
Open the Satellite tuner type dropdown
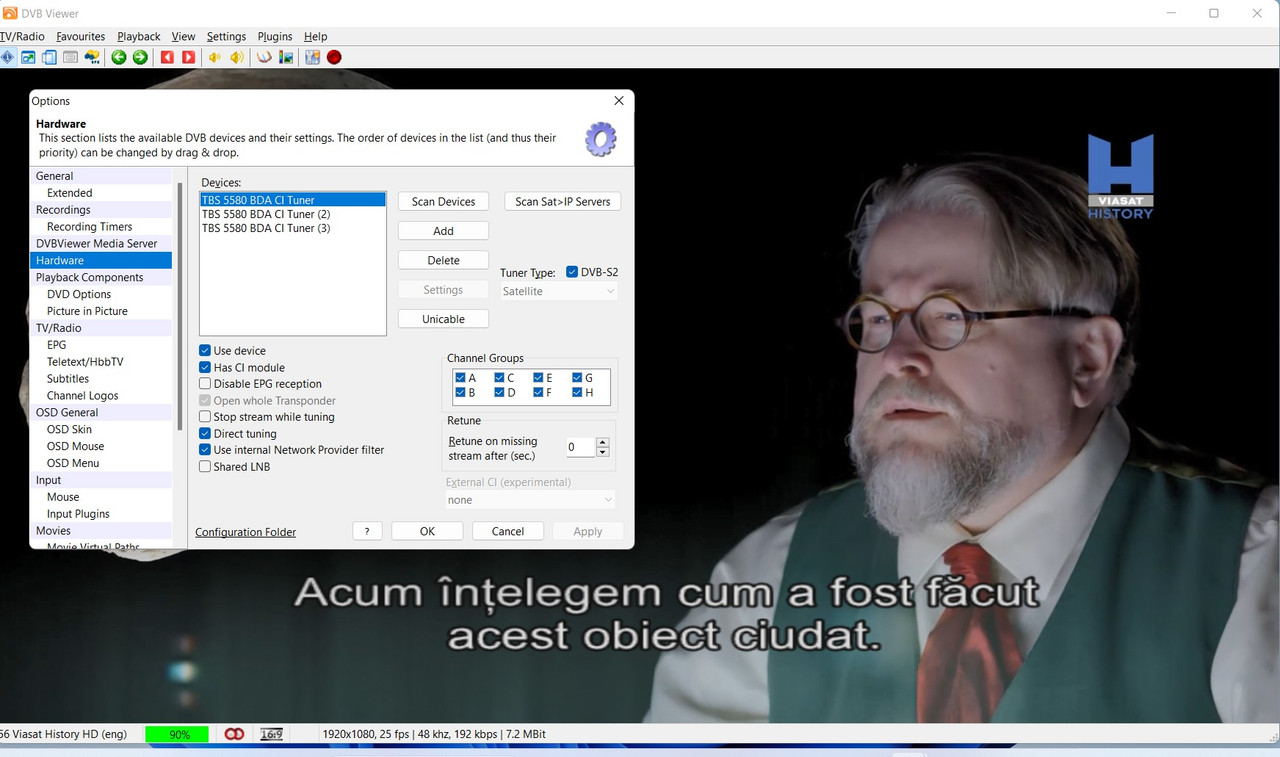pos(559,291)
